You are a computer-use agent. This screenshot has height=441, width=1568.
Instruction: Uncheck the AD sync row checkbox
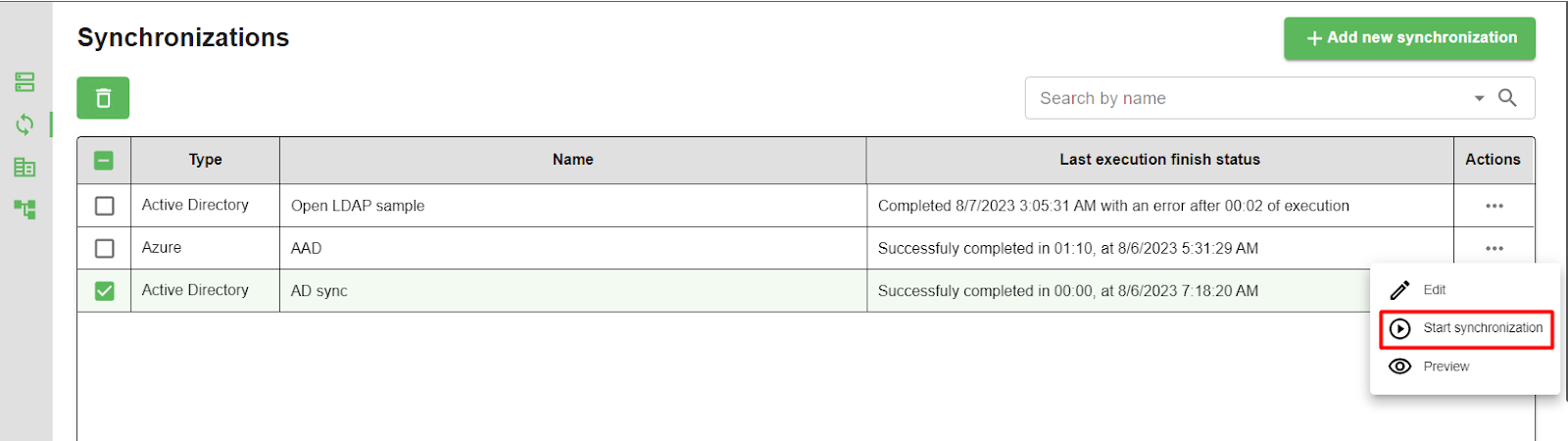coord(104,291)
